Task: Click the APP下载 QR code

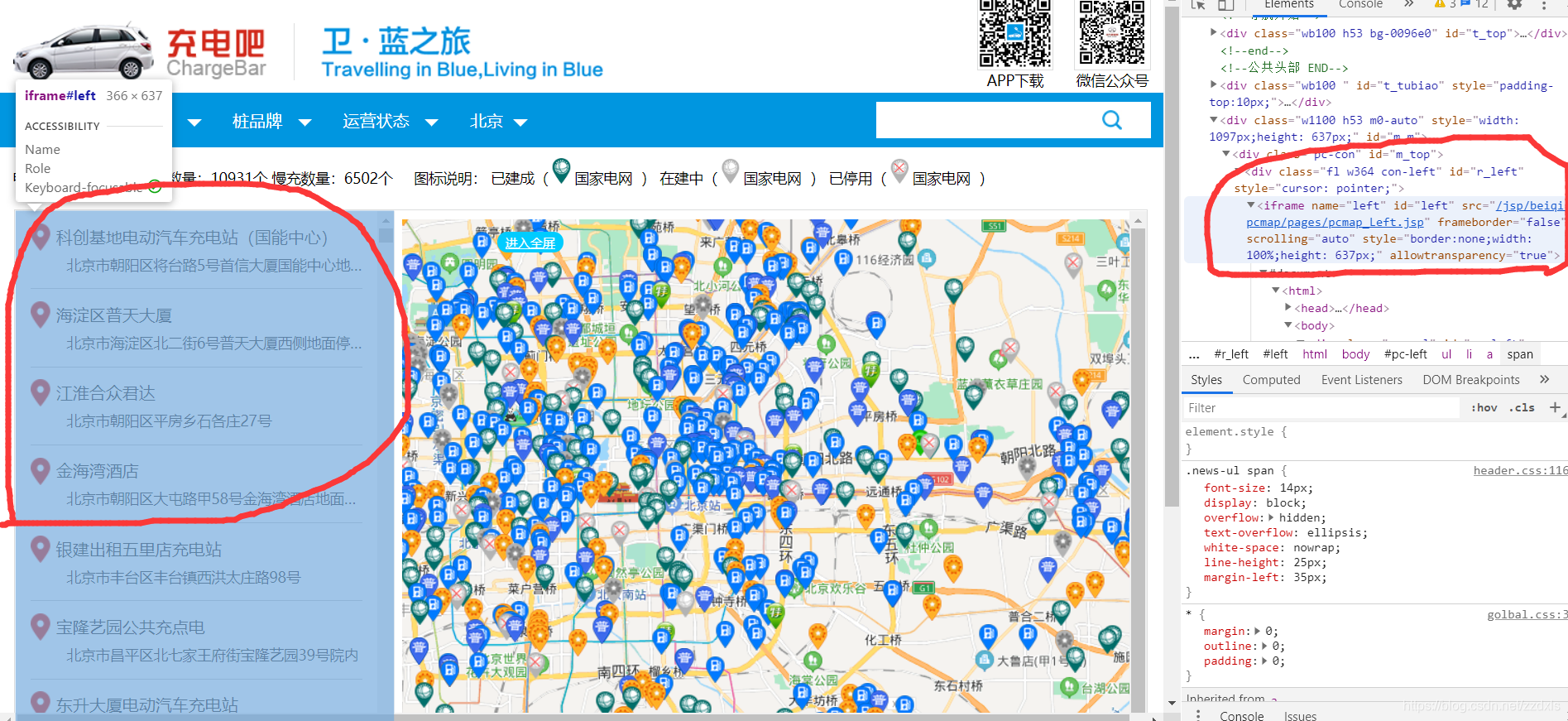Action: click(x=1014, y=35)
